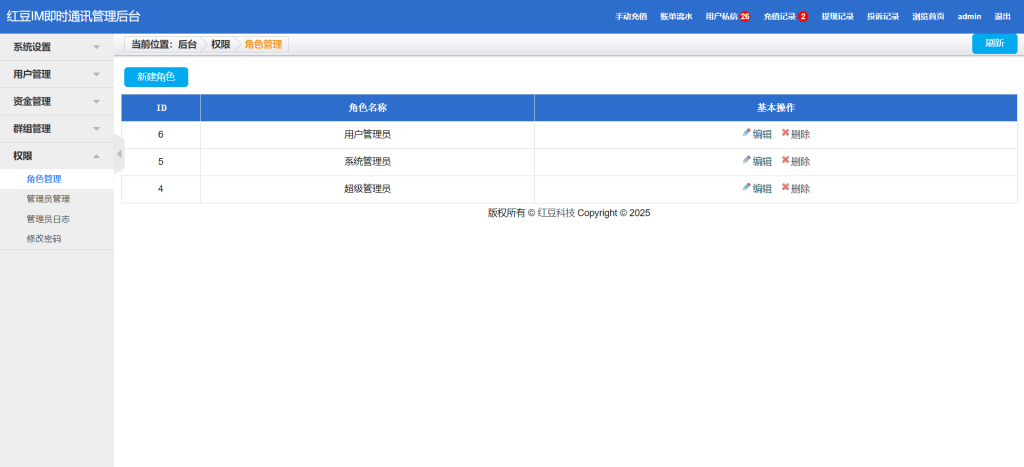Expand the 用户管理 sidebar section
Image resolution: width=1024 pixels, height=467 pixels.
click(56, 74)
